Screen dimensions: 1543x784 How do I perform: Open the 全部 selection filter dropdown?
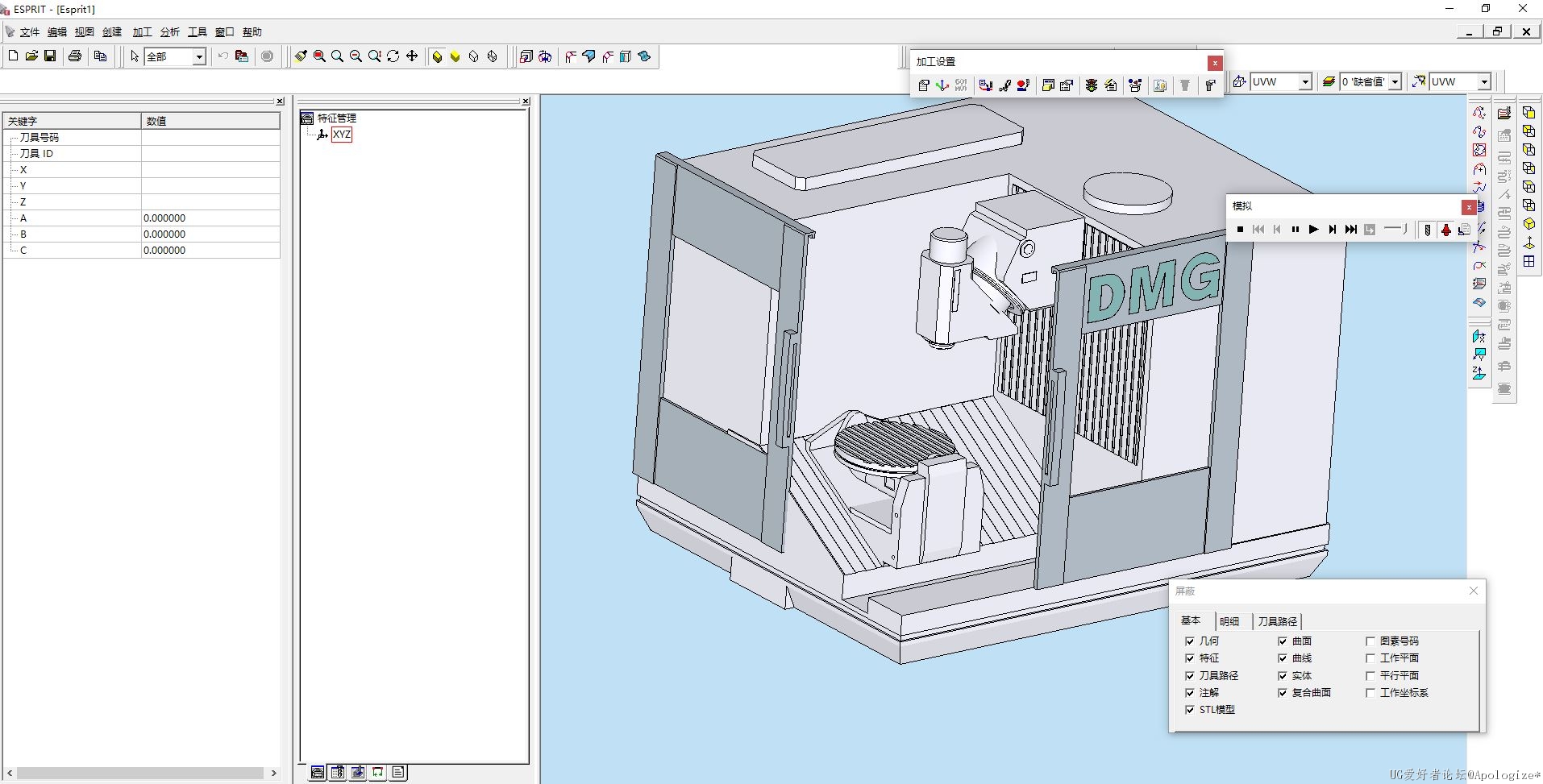coord(198,56)
